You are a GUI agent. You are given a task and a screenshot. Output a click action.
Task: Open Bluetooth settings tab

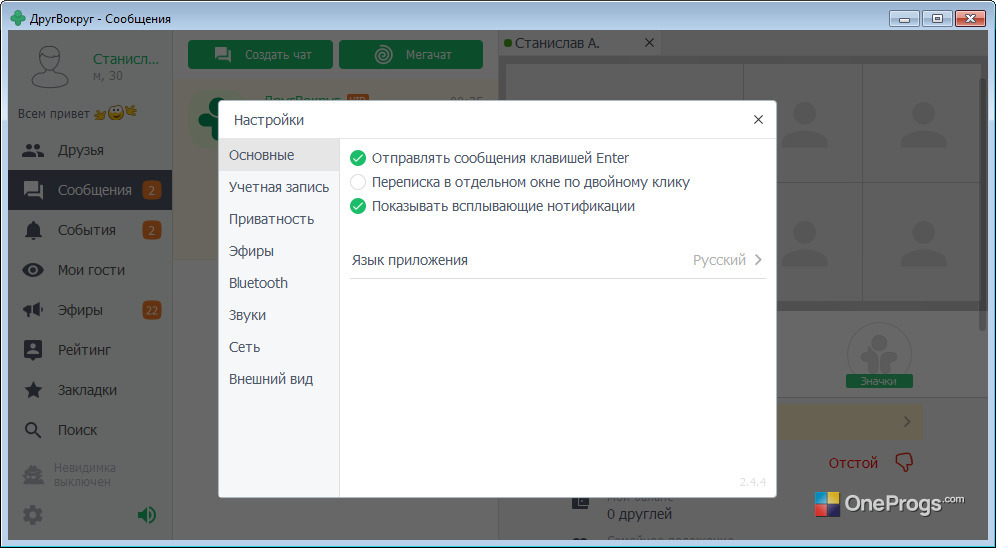click(279, 283)
